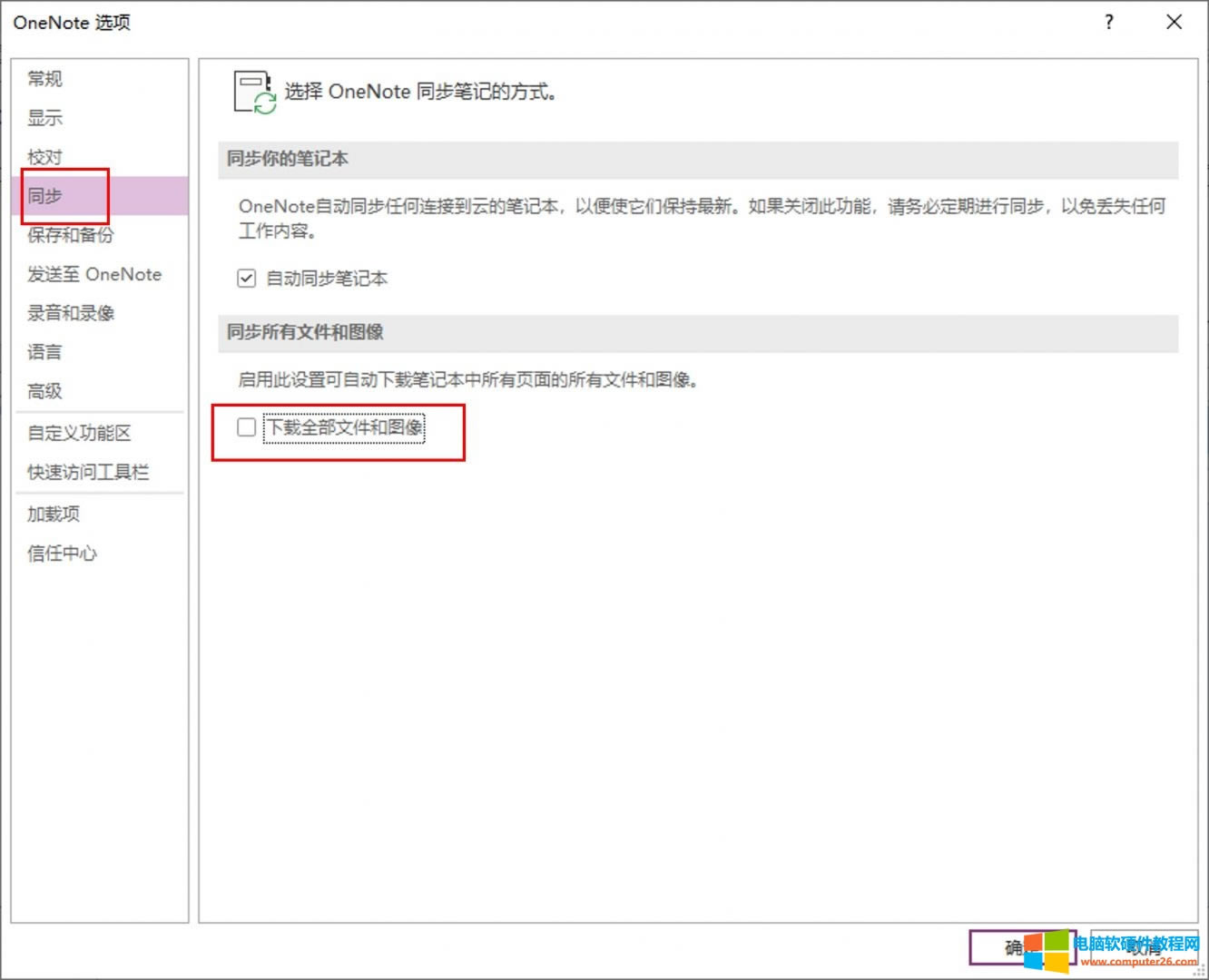Uncheck the 自动同步笔记本 checkbox
The image size is (1209, 980).
pos(247,279)
